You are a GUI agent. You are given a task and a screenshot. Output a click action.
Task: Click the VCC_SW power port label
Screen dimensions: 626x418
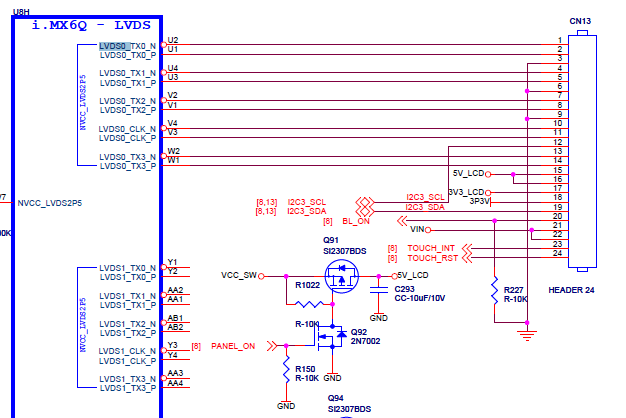(239, 275)
